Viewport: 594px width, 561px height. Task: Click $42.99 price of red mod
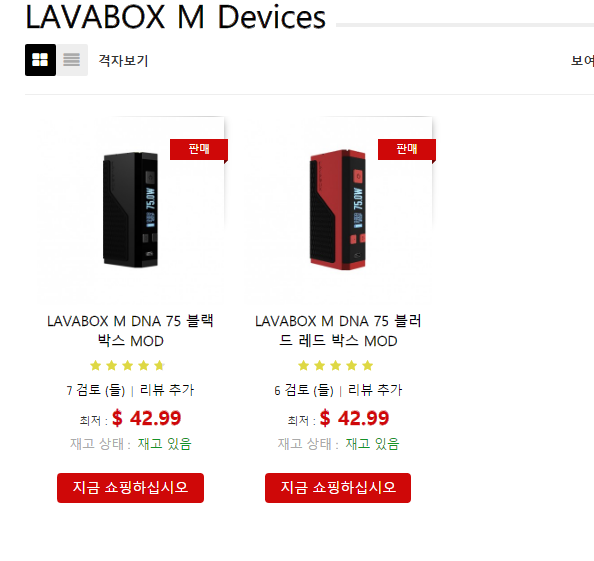pos(355,419)
